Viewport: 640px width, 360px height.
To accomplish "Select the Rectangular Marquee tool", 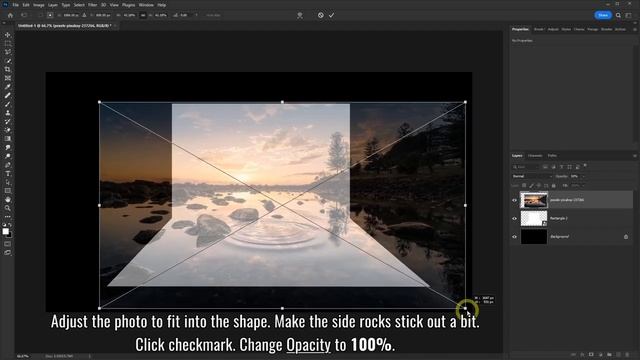I will 7,43.
